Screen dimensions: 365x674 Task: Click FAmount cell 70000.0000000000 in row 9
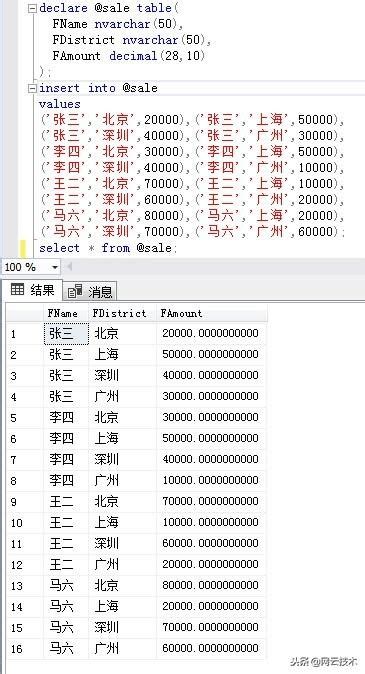(x=212, y=501)
